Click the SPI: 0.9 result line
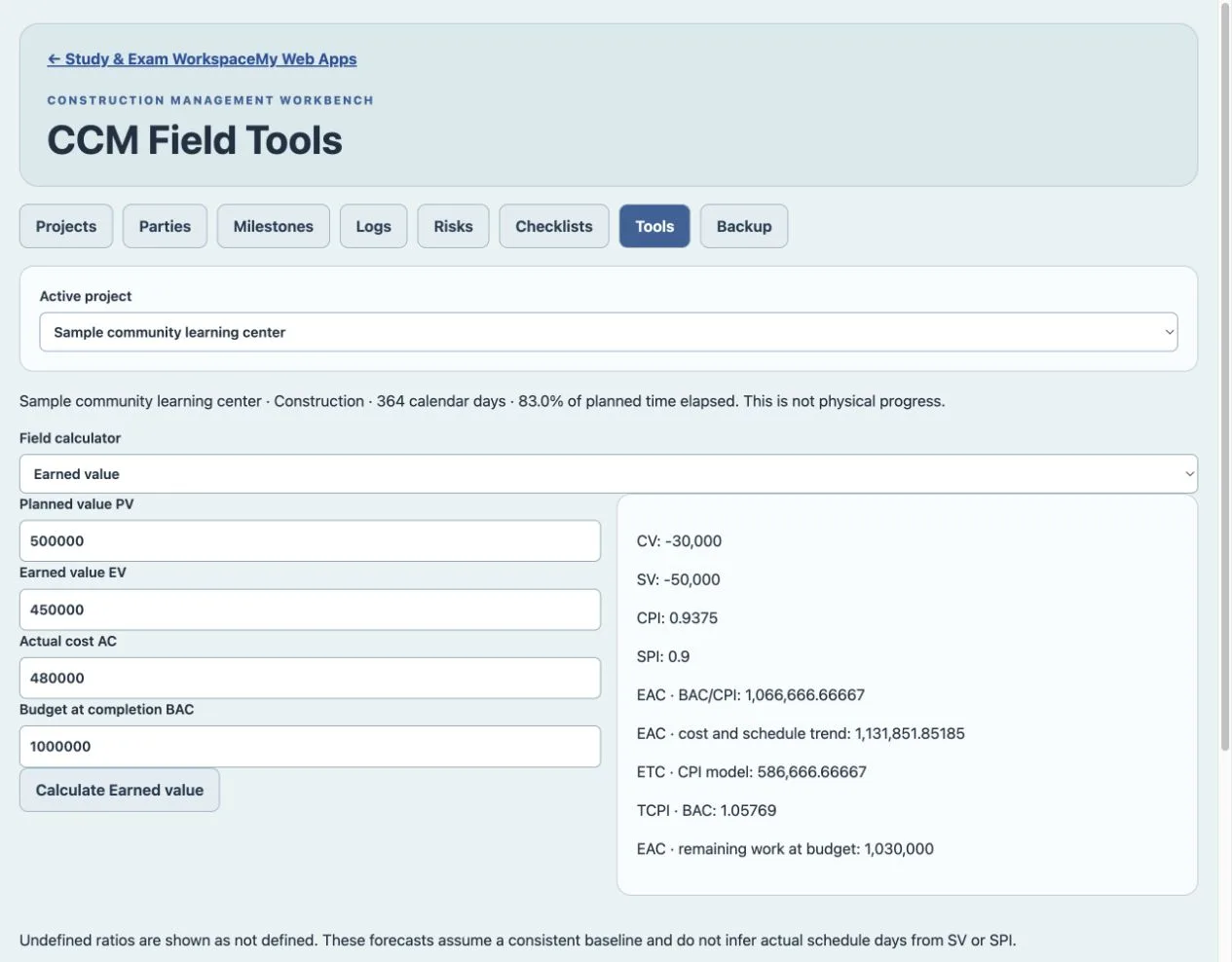Image resolution: width=1232 pixels, height=962 pixels. [663, 656]
